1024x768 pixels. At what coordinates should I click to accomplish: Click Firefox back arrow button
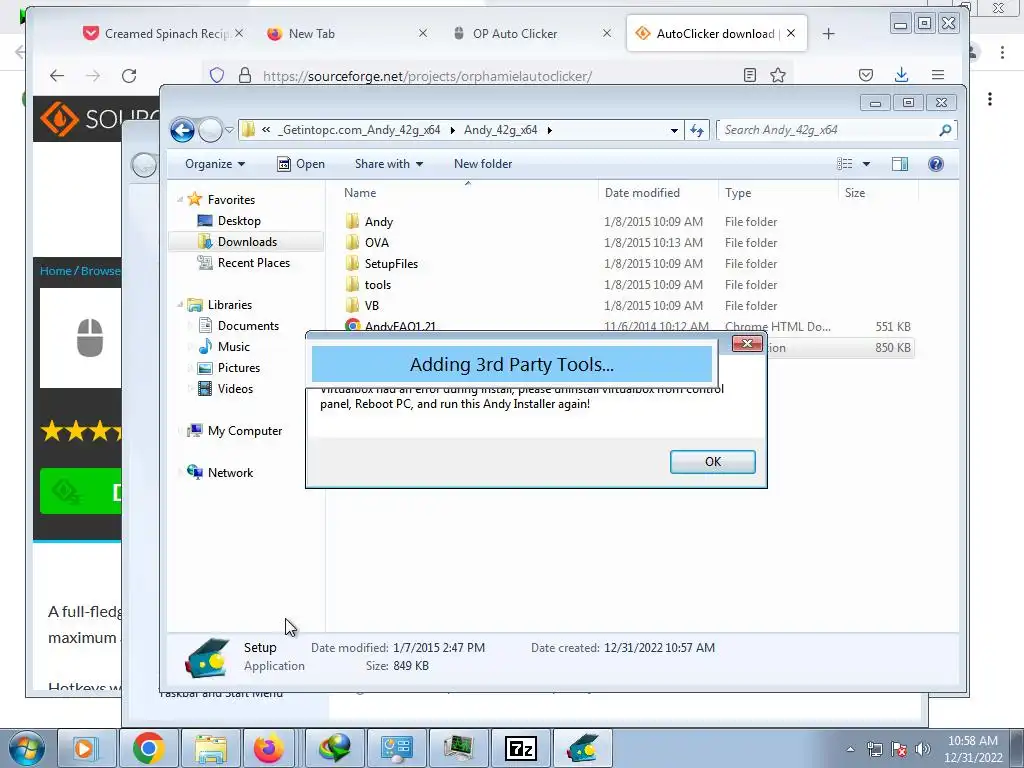point(57,76)
